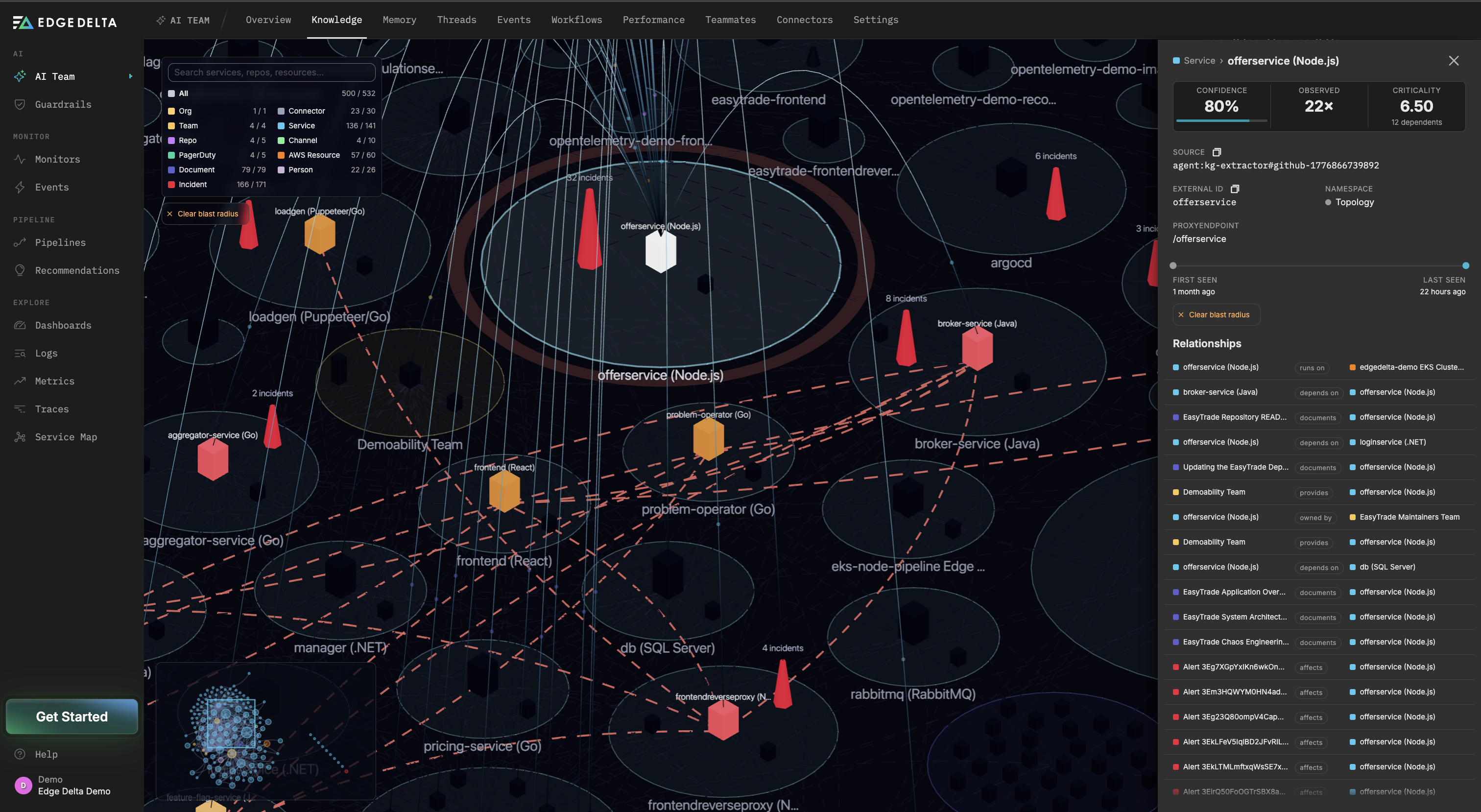Toggle the Team filter checkbox
The image size is (1481, 812).
pos(171,125)
